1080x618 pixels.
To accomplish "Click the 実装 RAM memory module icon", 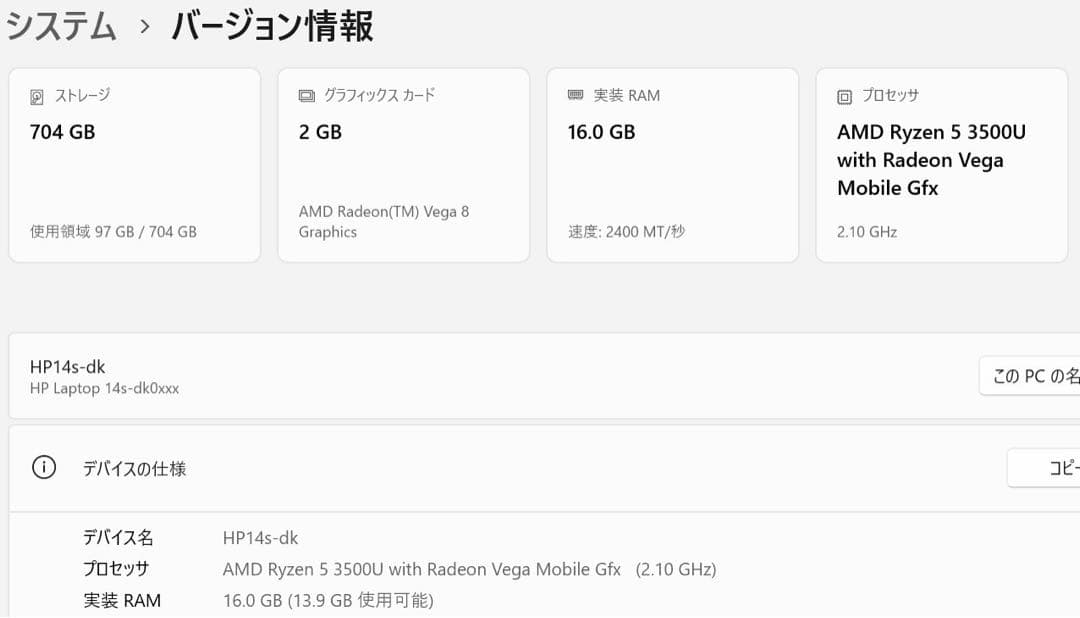I will 575,95.
